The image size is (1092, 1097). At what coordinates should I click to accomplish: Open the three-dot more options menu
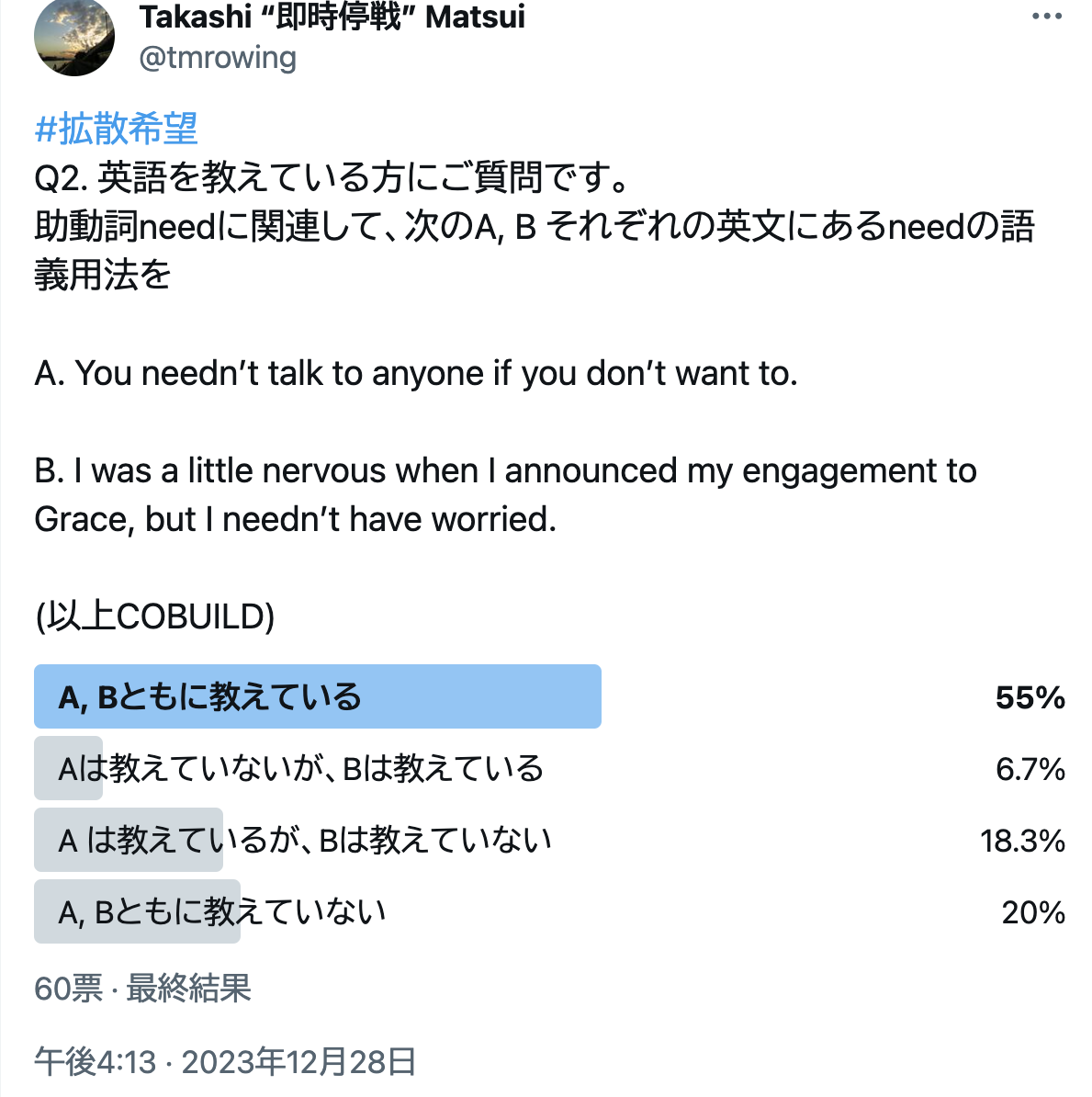pos(1046,17)
